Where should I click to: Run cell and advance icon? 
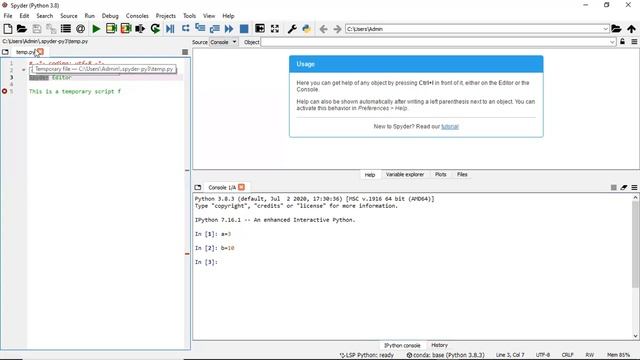point(126,29)
